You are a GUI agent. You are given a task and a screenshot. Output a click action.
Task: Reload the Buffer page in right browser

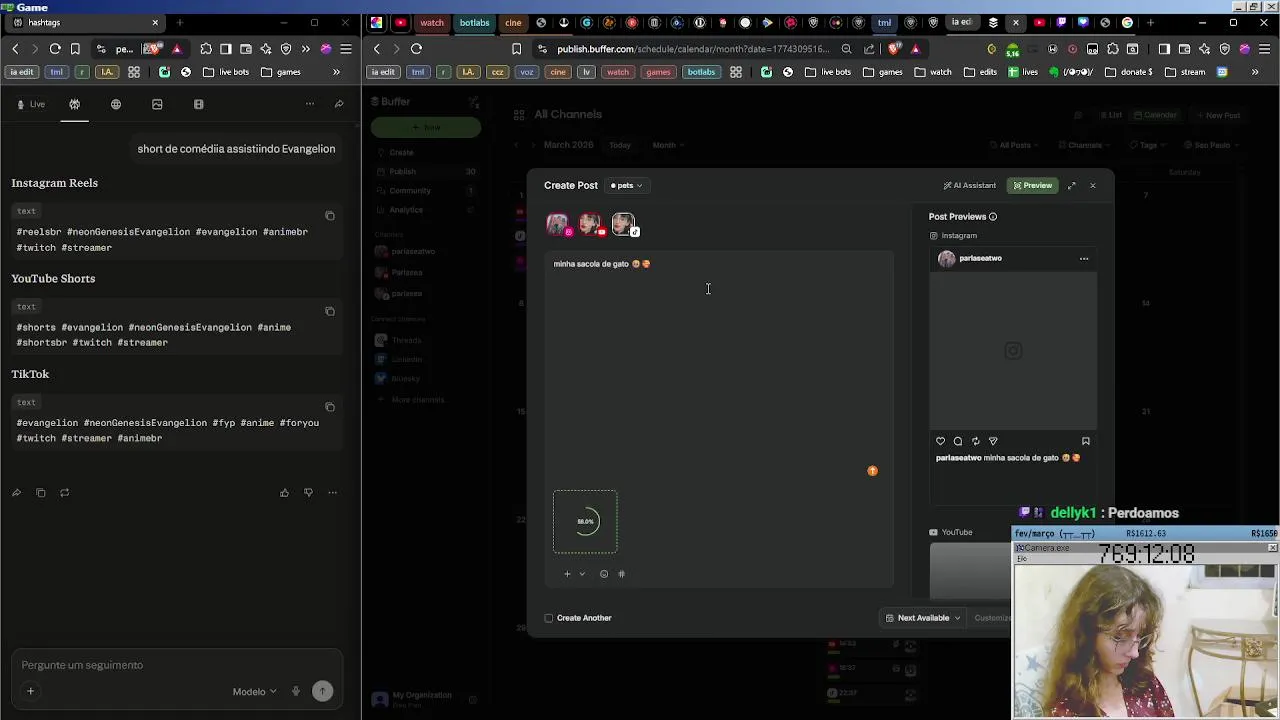pos(416,48)
